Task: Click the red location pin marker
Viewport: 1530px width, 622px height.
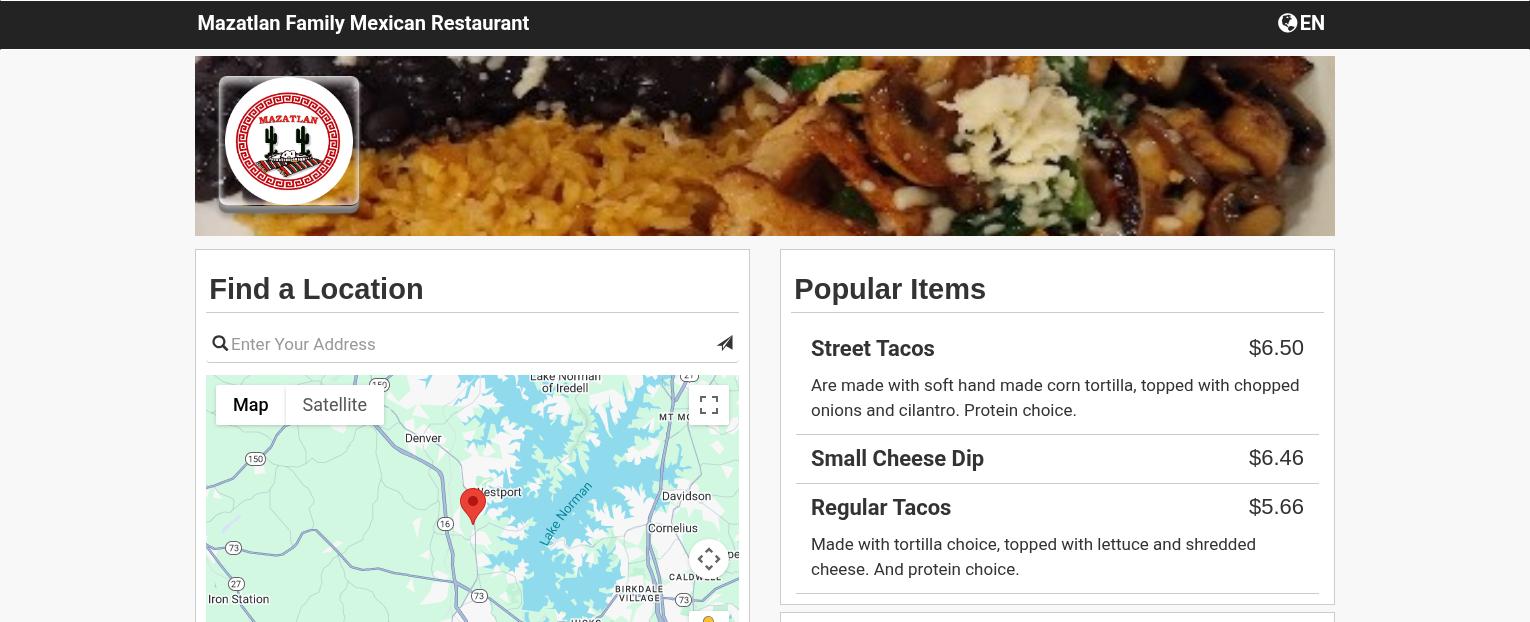Action: (x=473, y=505)
